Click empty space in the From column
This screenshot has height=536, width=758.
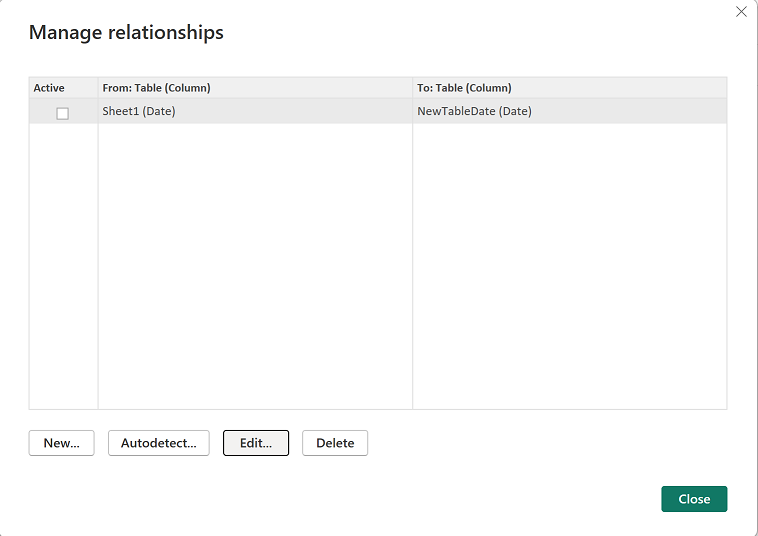tap(255, 270)
